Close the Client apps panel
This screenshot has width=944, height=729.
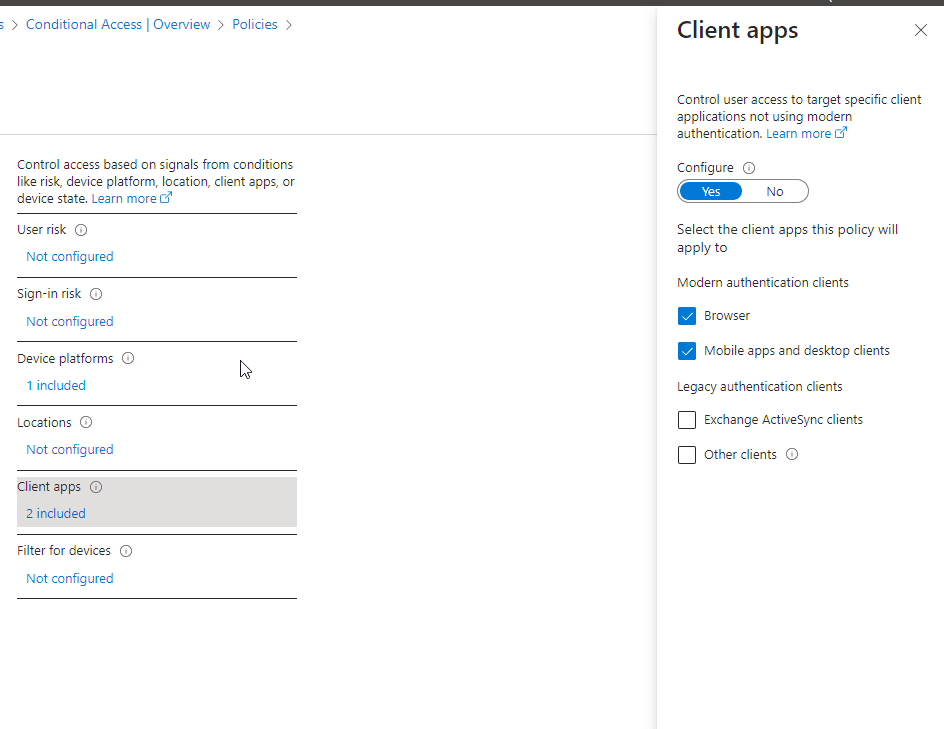(x=921, y=30)
